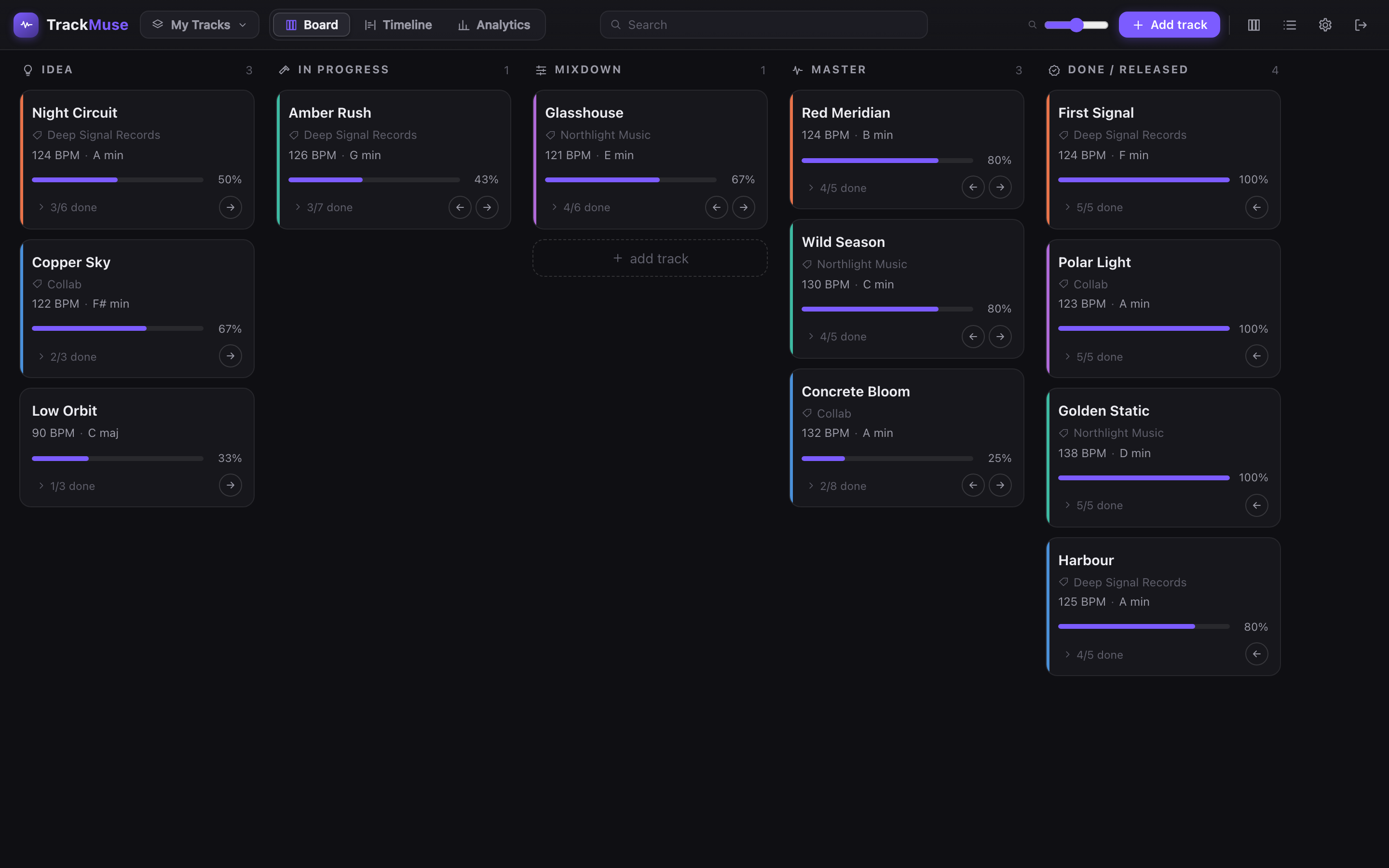Click add track placeholder in Mixdown

[650, 258]
